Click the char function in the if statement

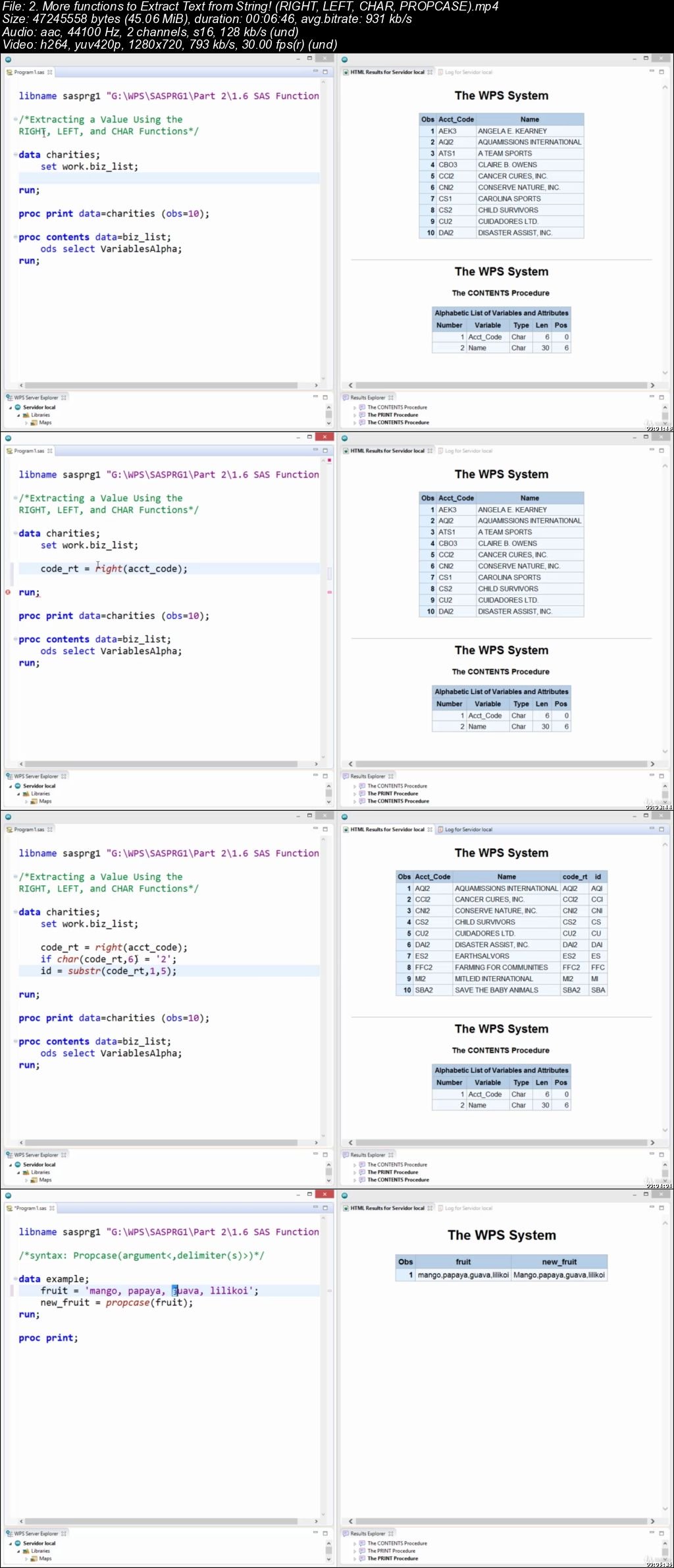pos(68,959)
